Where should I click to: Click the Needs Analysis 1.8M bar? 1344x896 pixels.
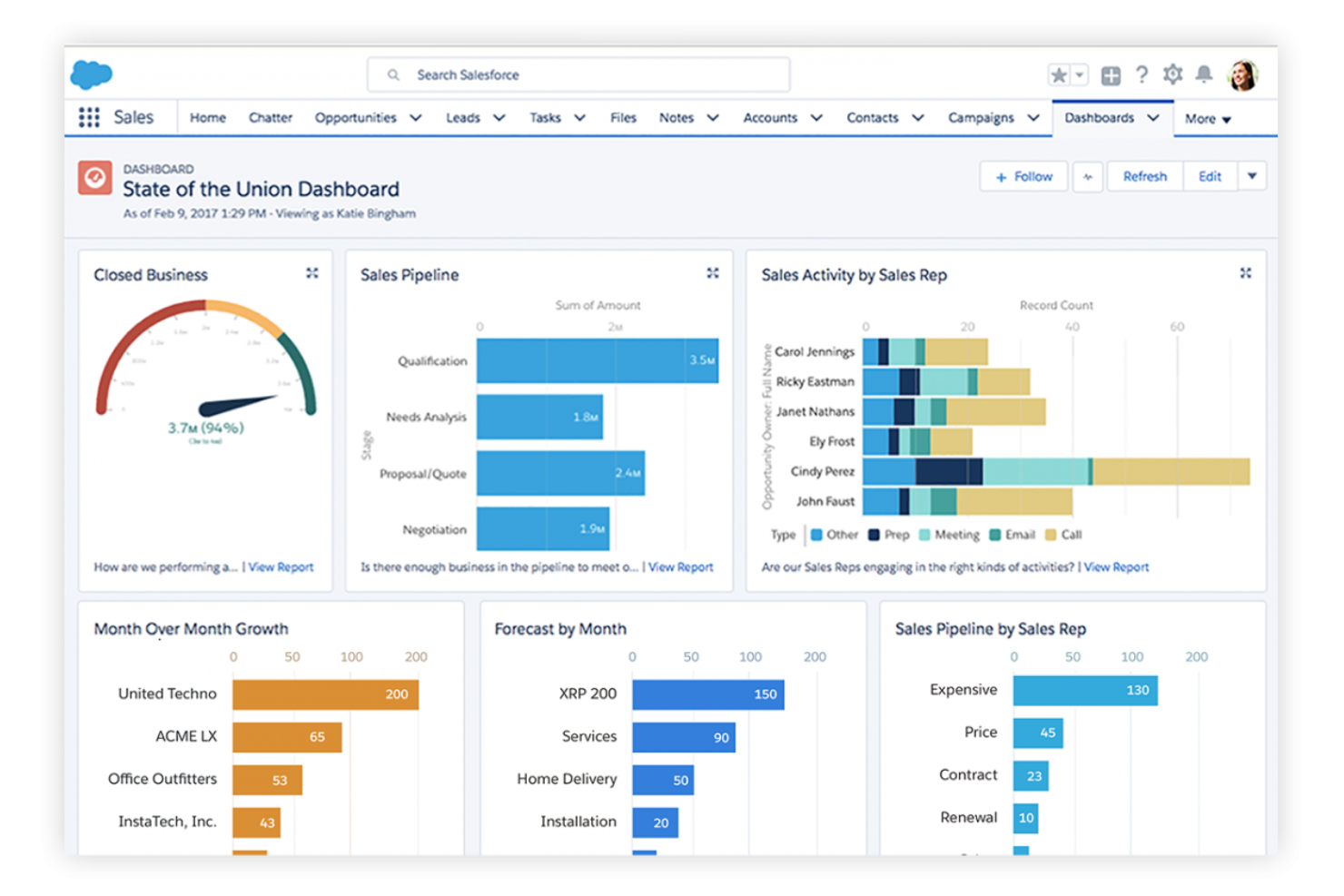coord(539,417)
